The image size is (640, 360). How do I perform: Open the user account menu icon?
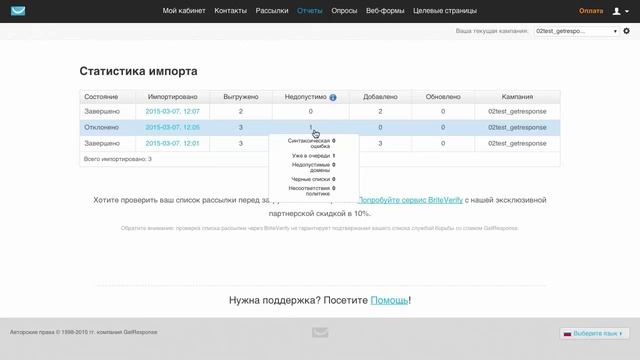(616, 11)
